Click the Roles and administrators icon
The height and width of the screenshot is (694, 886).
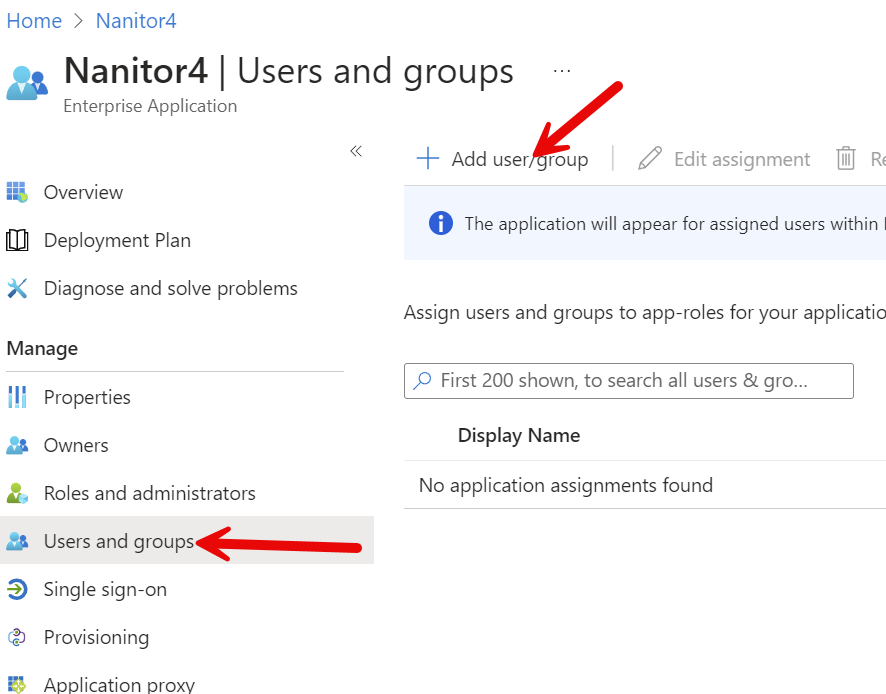[x=18, y=493]
